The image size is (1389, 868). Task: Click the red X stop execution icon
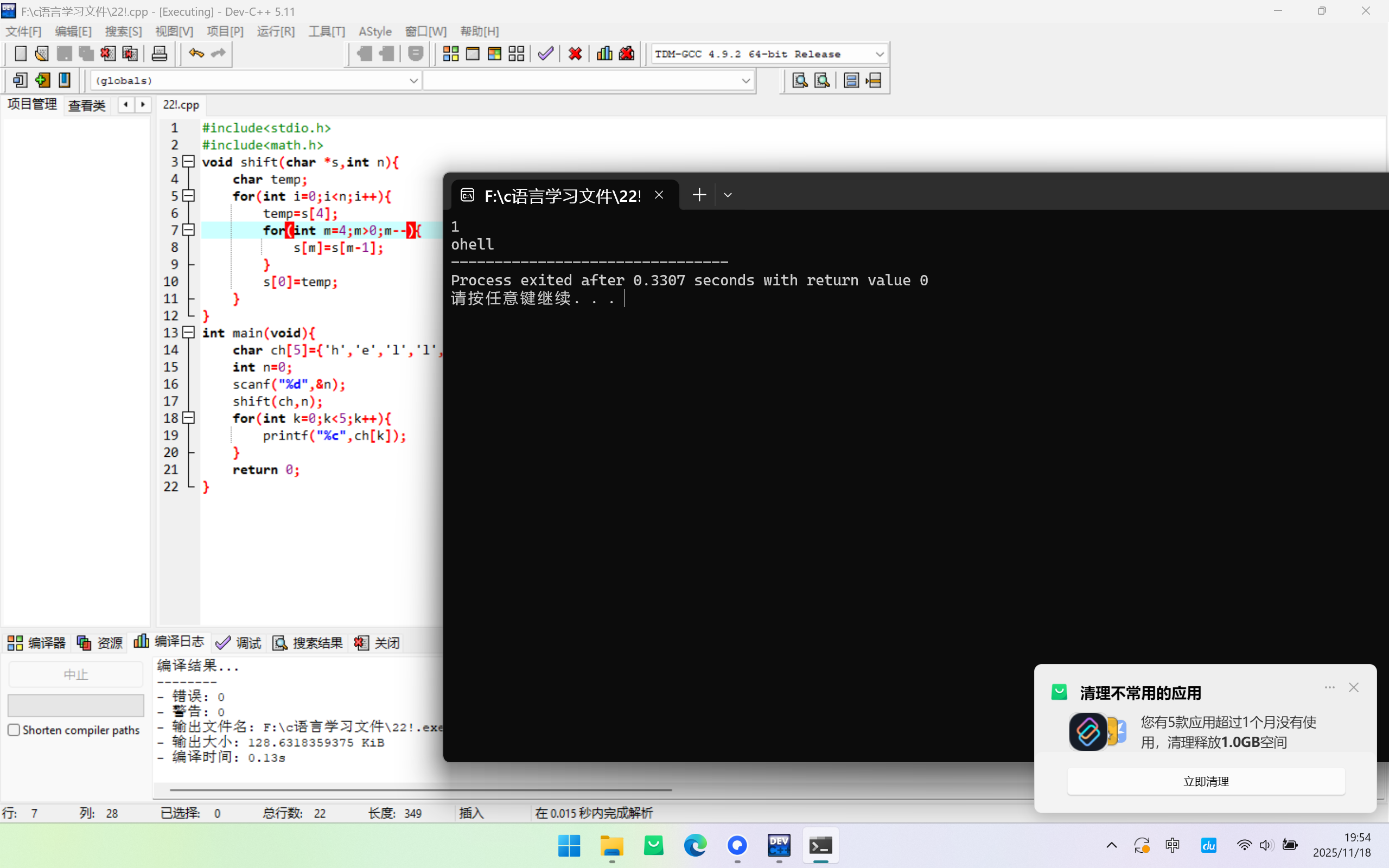[x=575, y=54]
